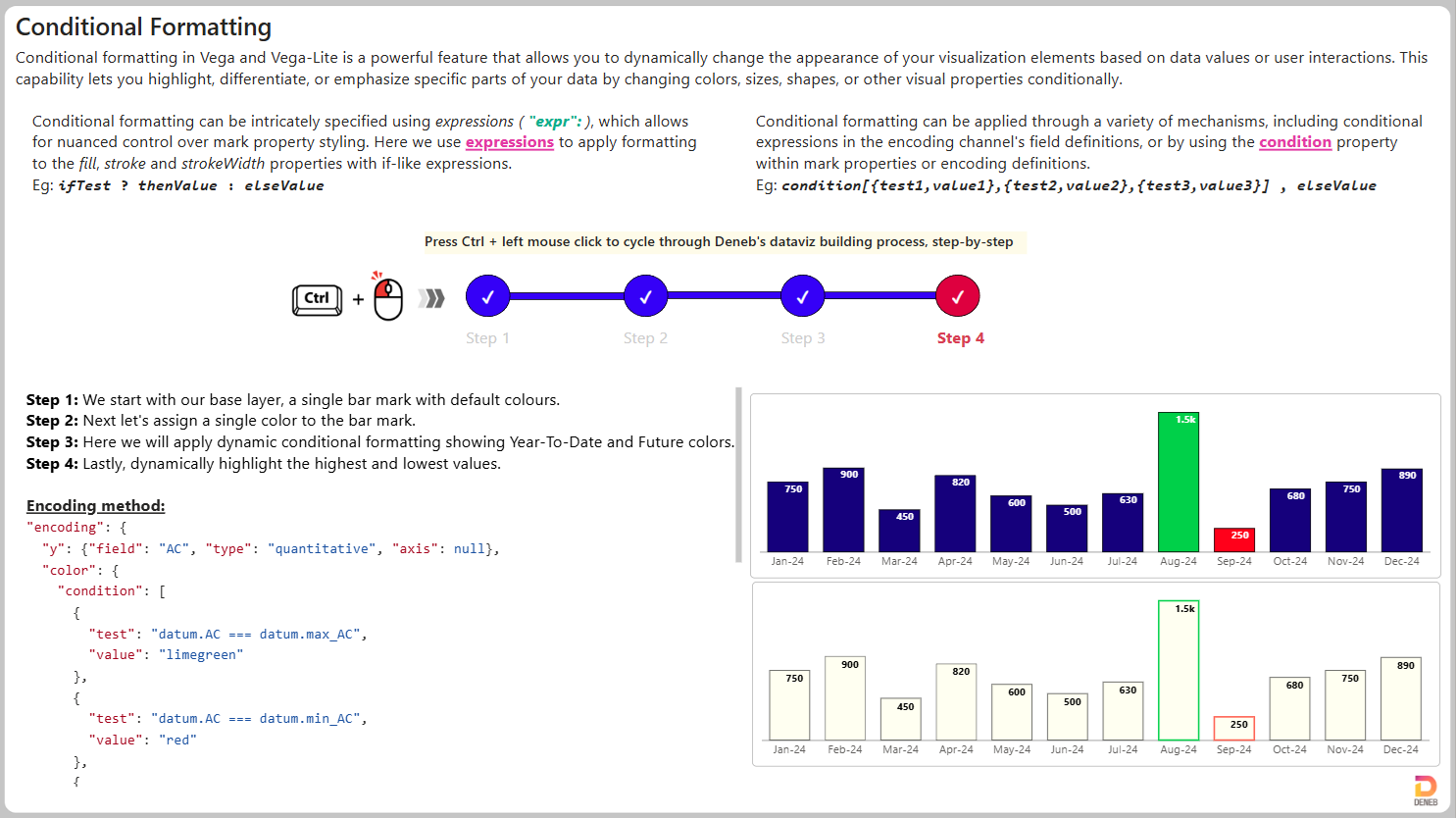The image size is (1456, 818).
Task: Click the "condition": [ code line
Action: 112,591
